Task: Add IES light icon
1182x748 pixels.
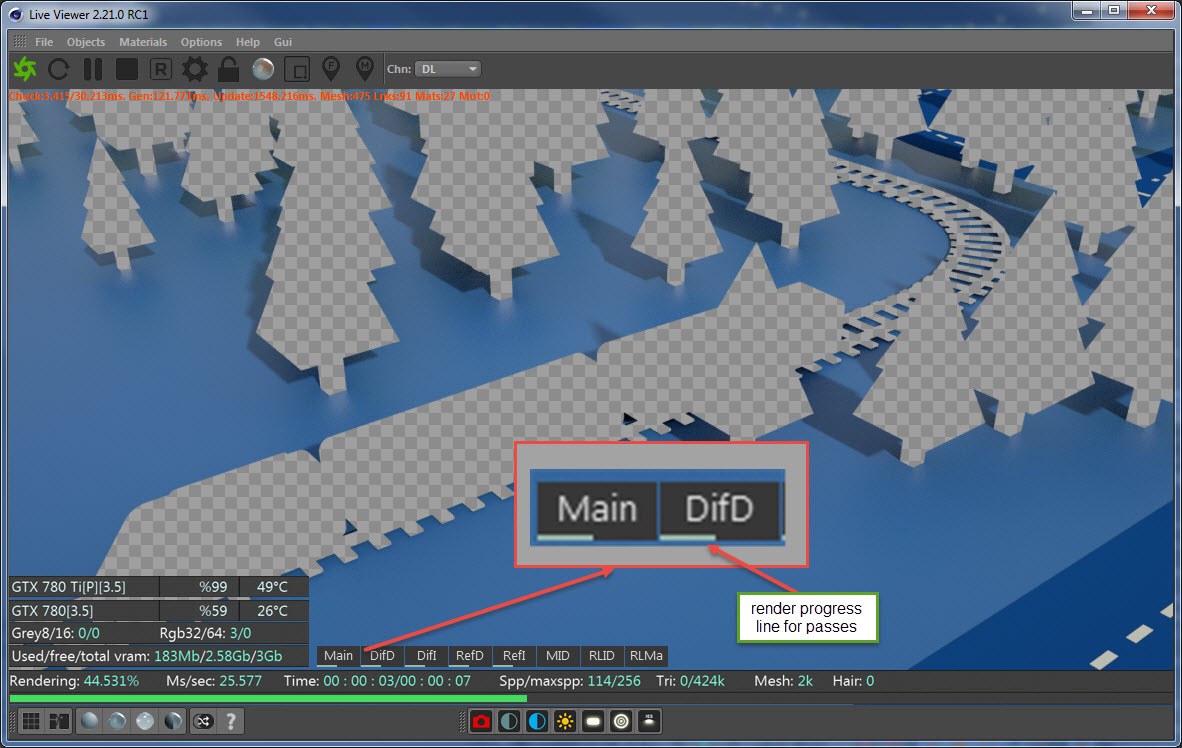Action: pos(649,722)
